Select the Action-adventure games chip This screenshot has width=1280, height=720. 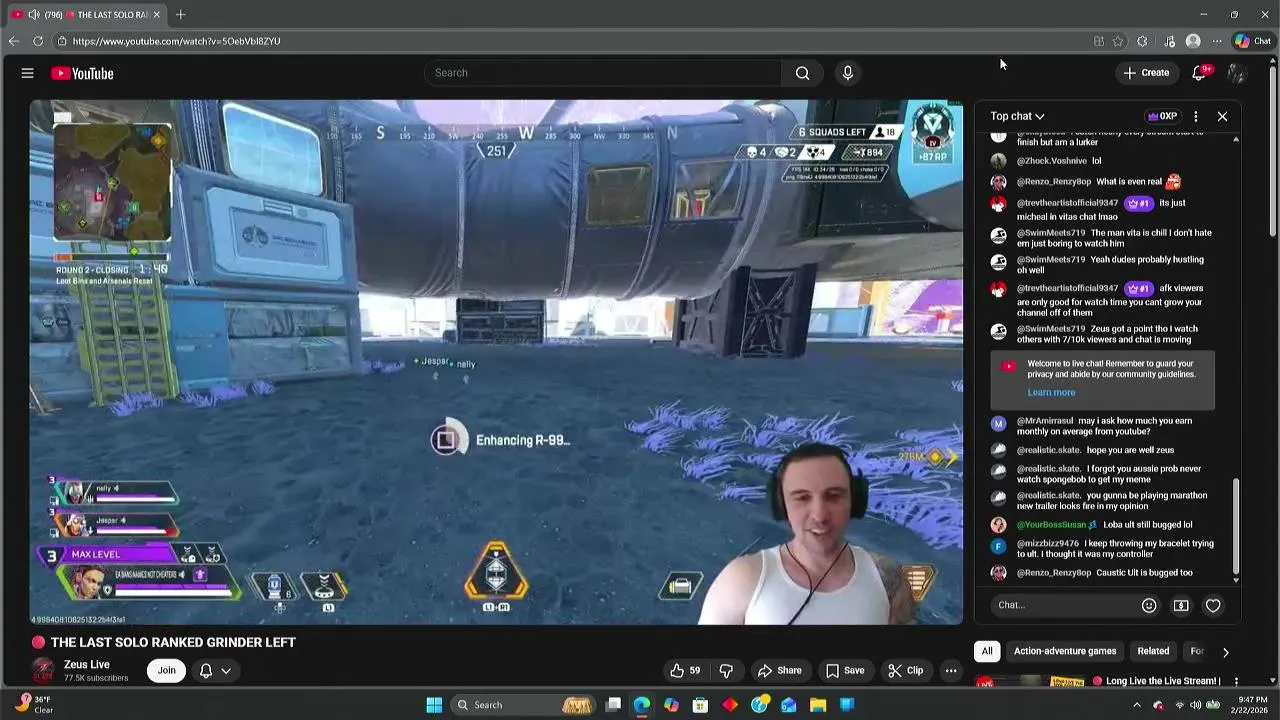1065,651
